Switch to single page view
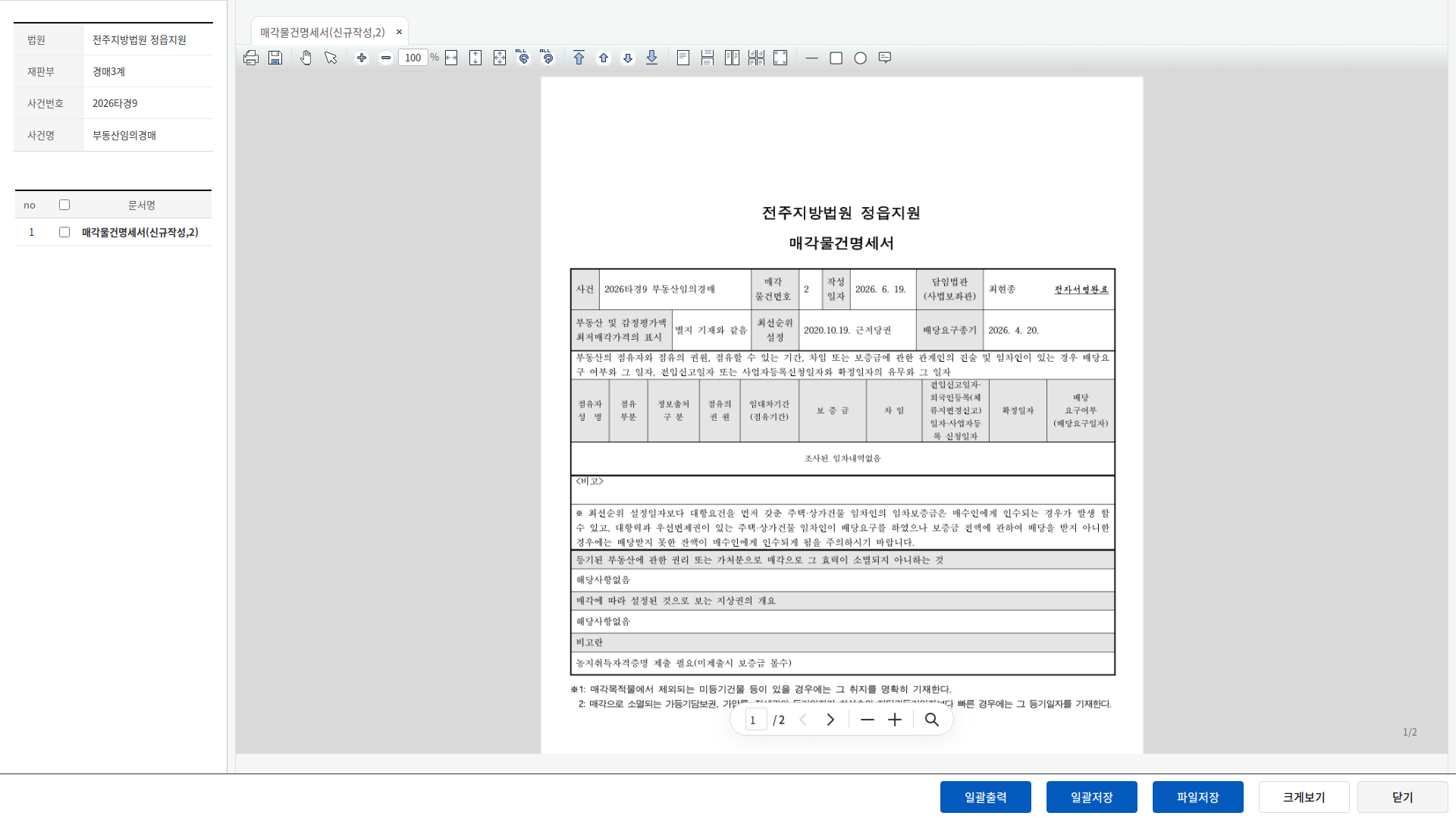This screenshot has height=819, width=1456. (683, 58)
